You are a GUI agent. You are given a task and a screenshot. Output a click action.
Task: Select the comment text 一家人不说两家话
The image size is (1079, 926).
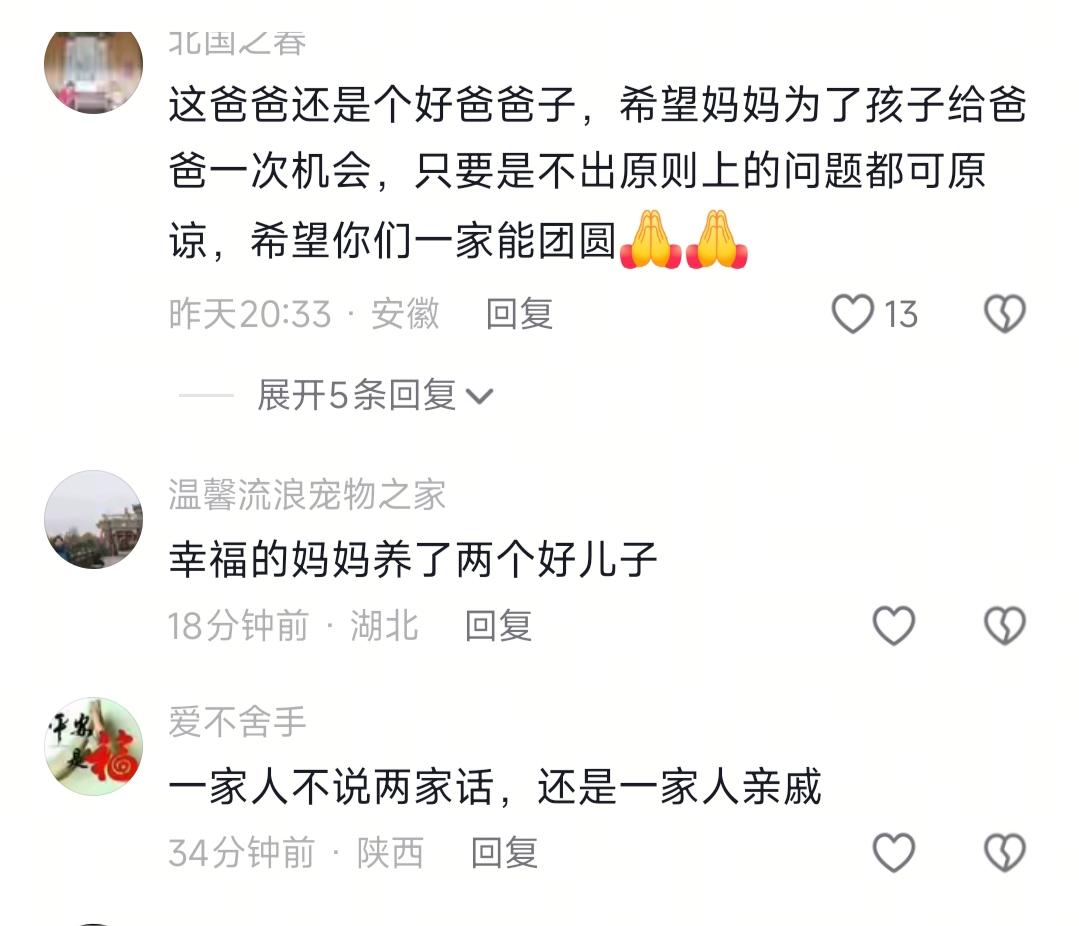[x=331, y=787]
